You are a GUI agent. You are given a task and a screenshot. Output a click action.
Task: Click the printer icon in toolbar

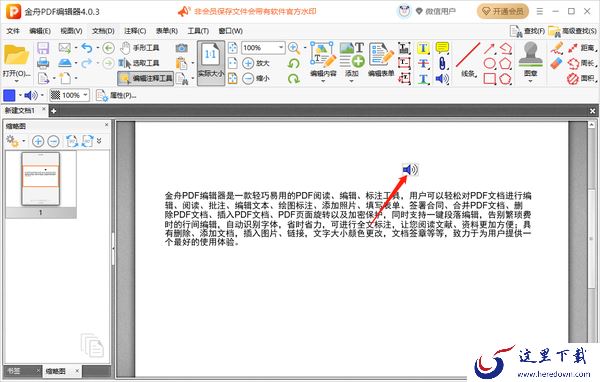43,64
